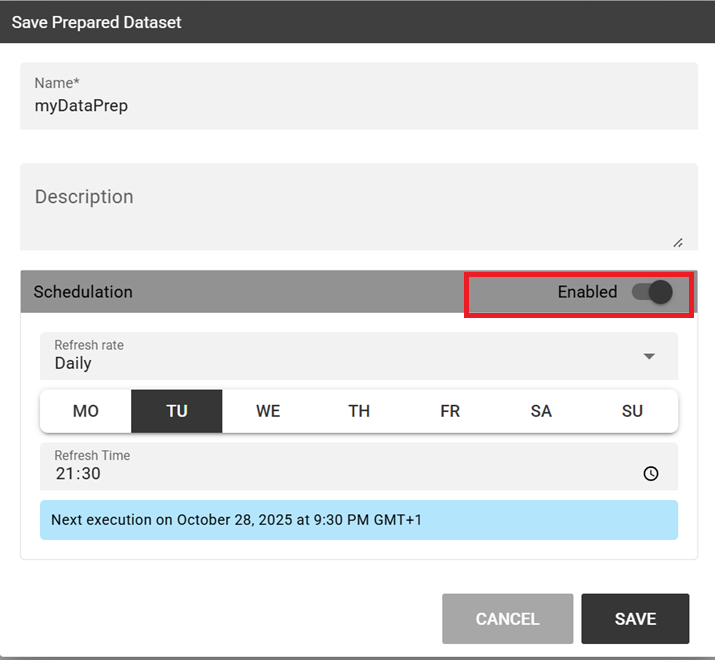Click the CANCEL button

pyautogui.click(x=508, y=618)
